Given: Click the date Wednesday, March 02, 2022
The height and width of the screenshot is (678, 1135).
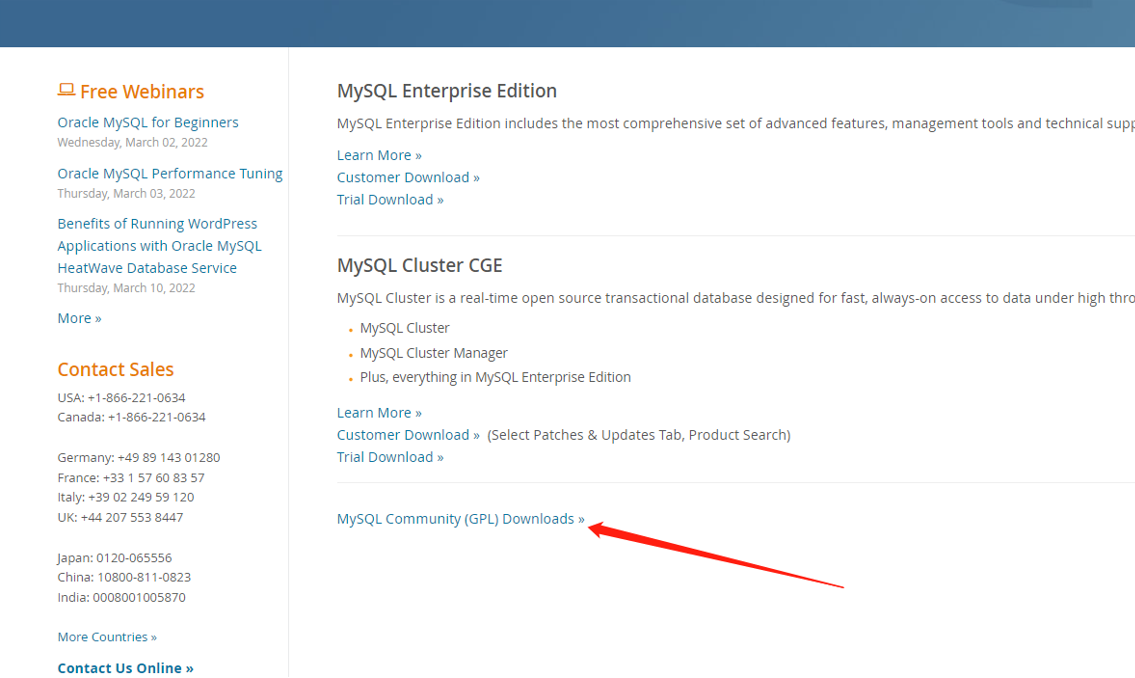Looking at the screenshot, I should tap(132, 143).
